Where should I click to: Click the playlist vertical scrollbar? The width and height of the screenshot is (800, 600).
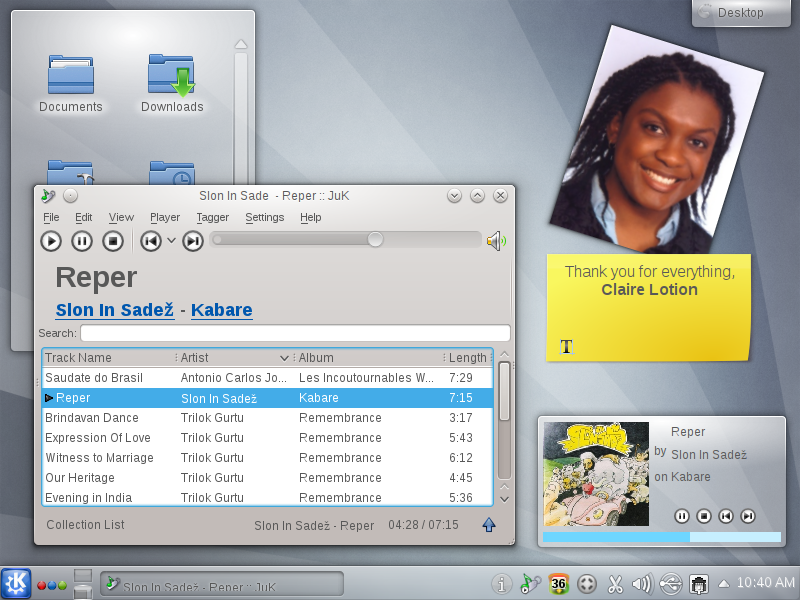504,420
